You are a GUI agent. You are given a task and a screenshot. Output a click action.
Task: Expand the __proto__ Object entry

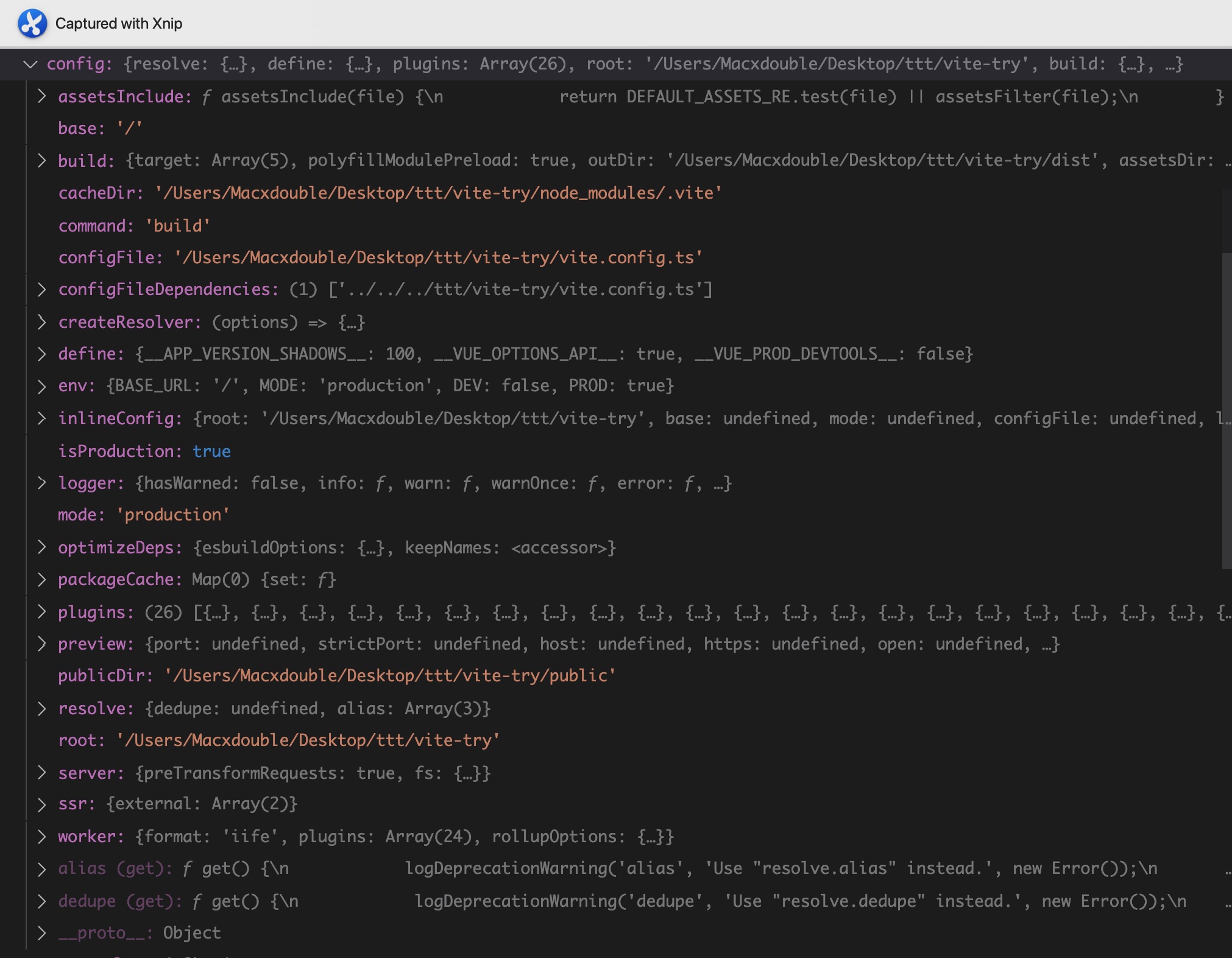[x=41, y=933]
